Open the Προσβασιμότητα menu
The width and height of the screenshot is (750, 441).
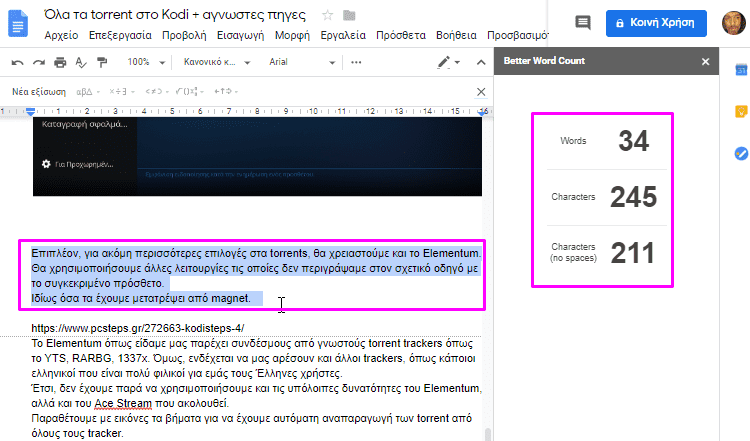point(518,35)
